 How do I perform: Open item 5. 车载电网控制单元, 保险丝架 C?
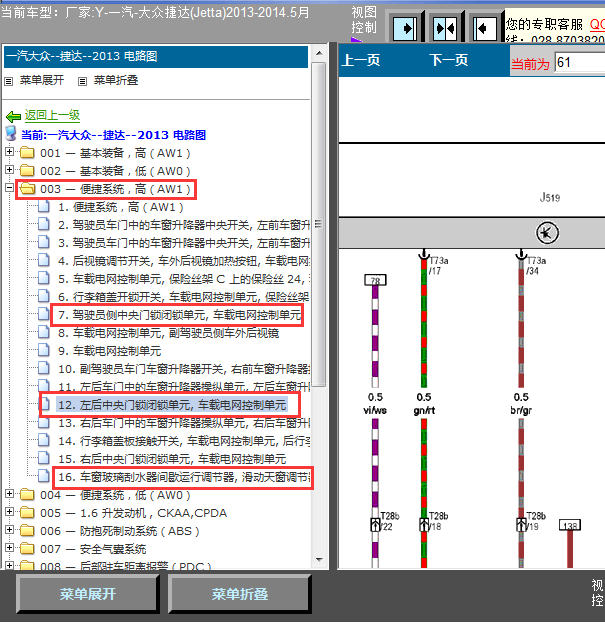[184, 279]
